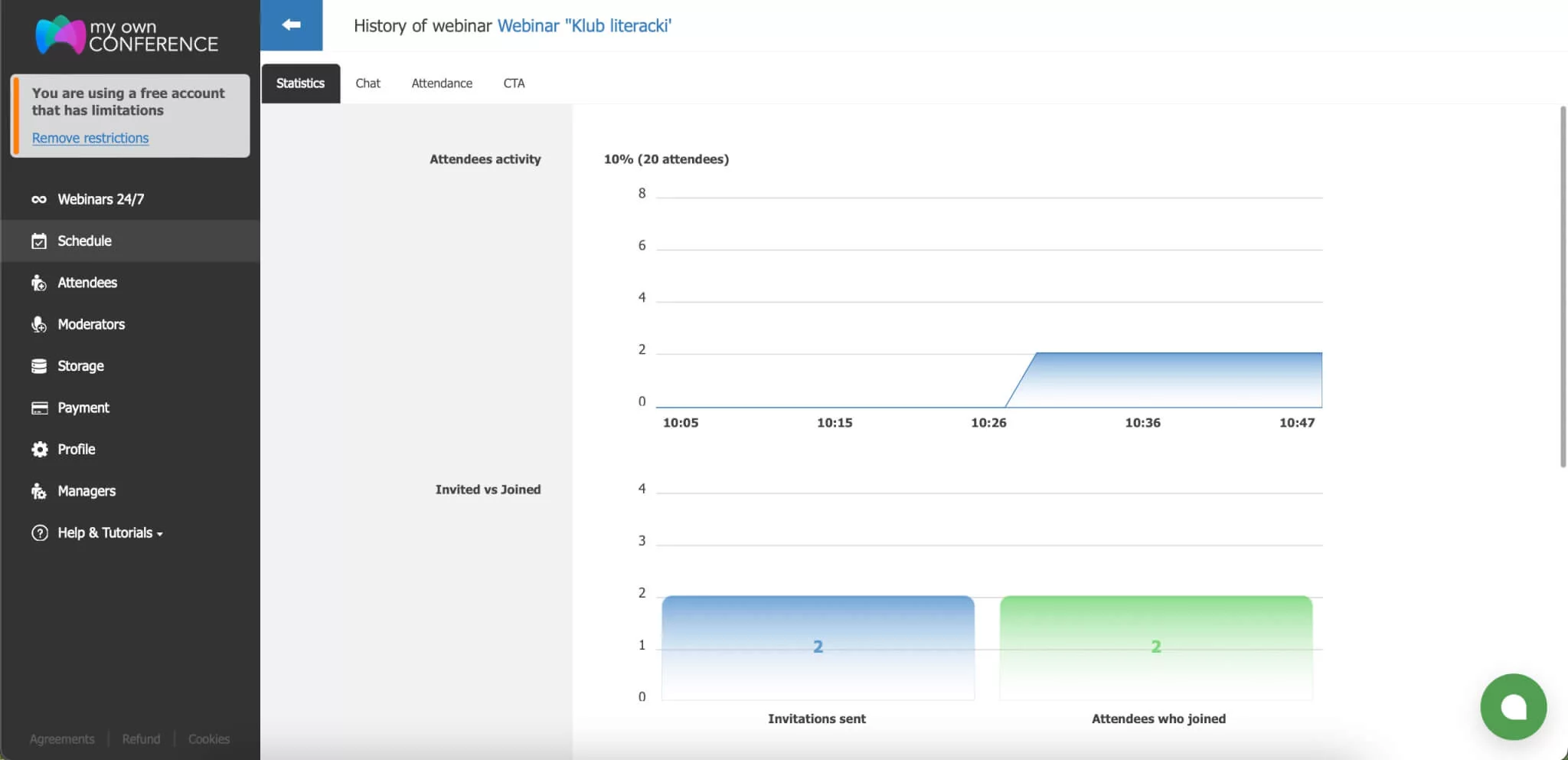
Task: Click the back arrow button
Action: pos(291,25)
